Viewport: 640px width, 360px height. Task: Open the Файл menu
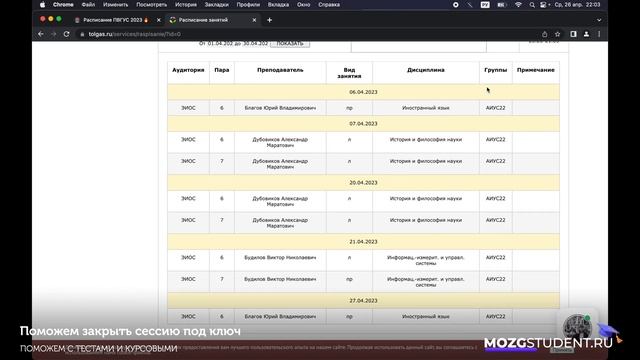click(88, 5)
